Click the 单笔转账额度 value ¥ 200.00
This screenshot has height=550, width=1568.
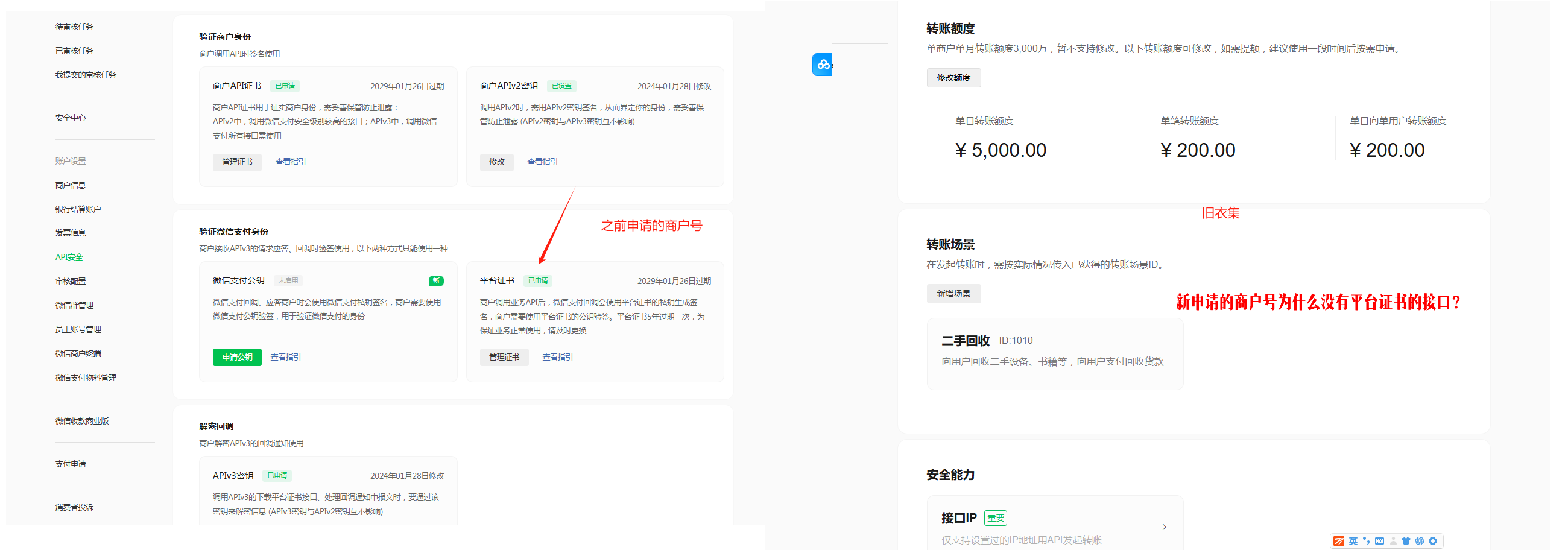point(1198,150)
